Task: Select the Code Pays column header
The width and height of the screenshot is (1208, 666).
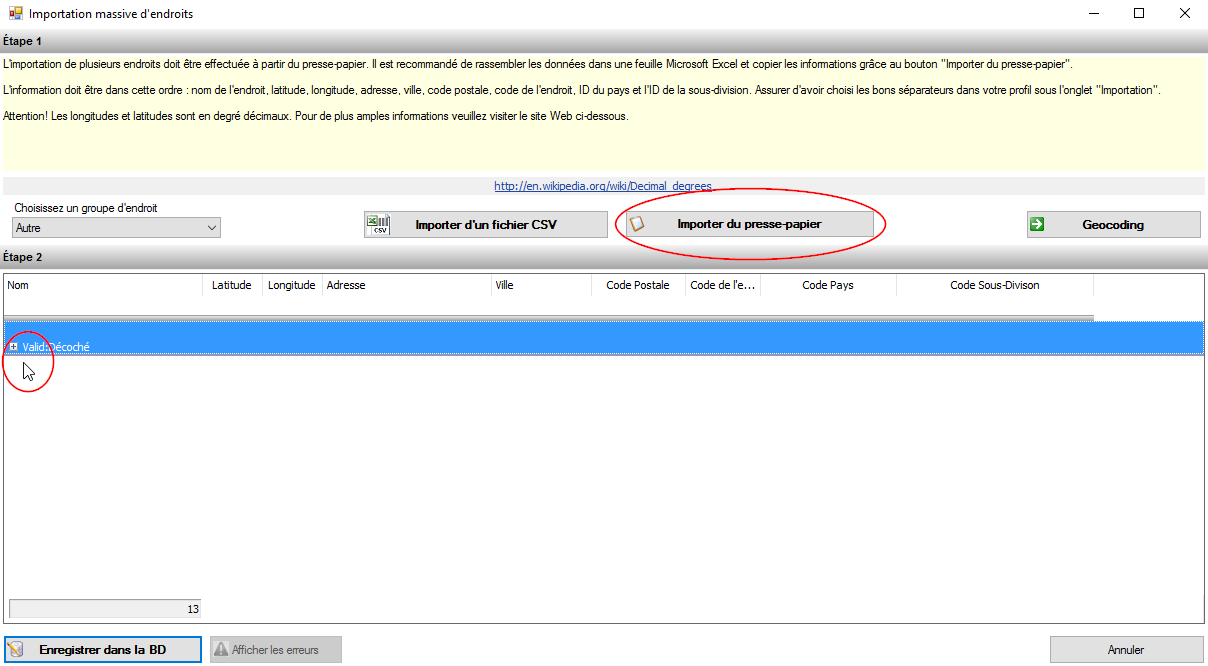Action: point(828,285)
